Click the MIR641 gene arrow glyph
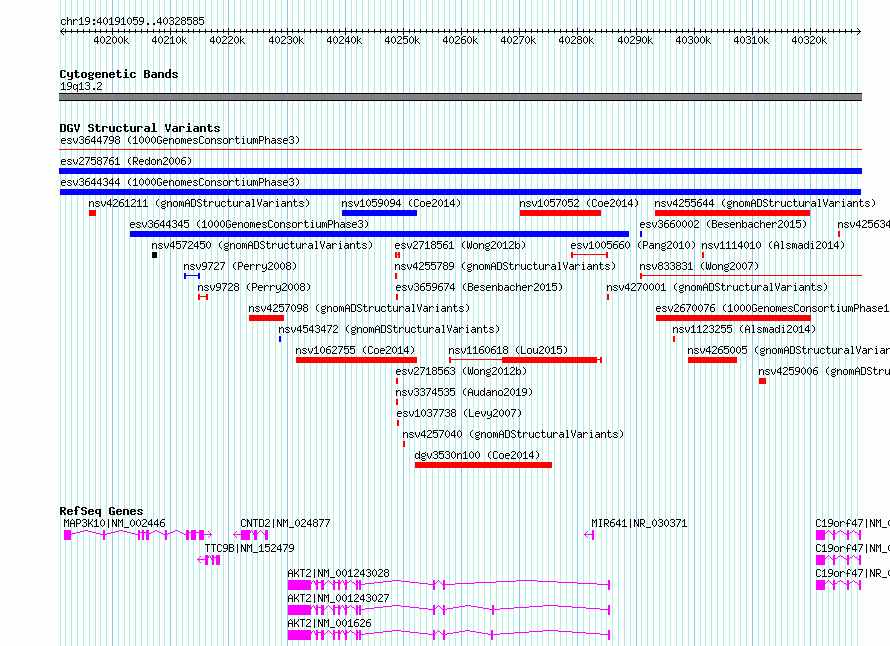The image size is (890, 646). point(589,535)
